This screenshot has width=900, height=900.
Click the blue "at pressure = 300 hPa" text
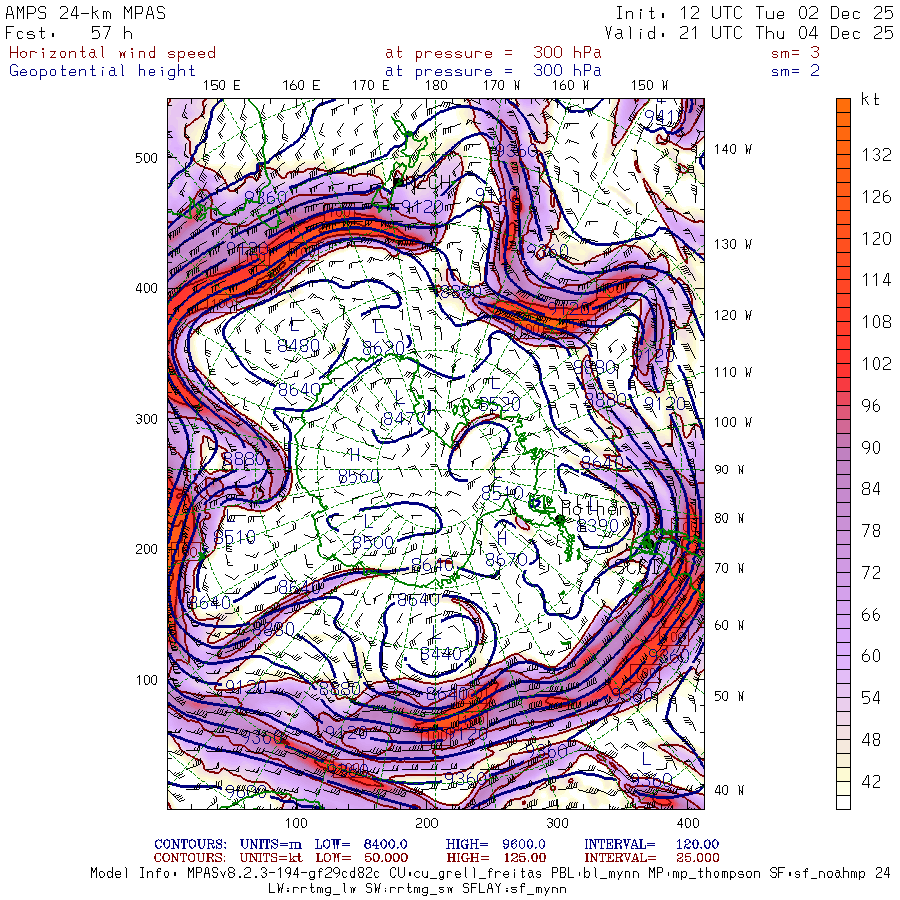coord(493,71)
